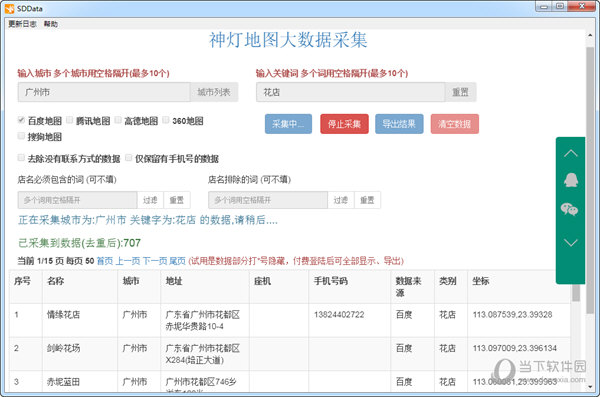Click the red 停止采集 button
600x397 pixels.
(344, 124)
